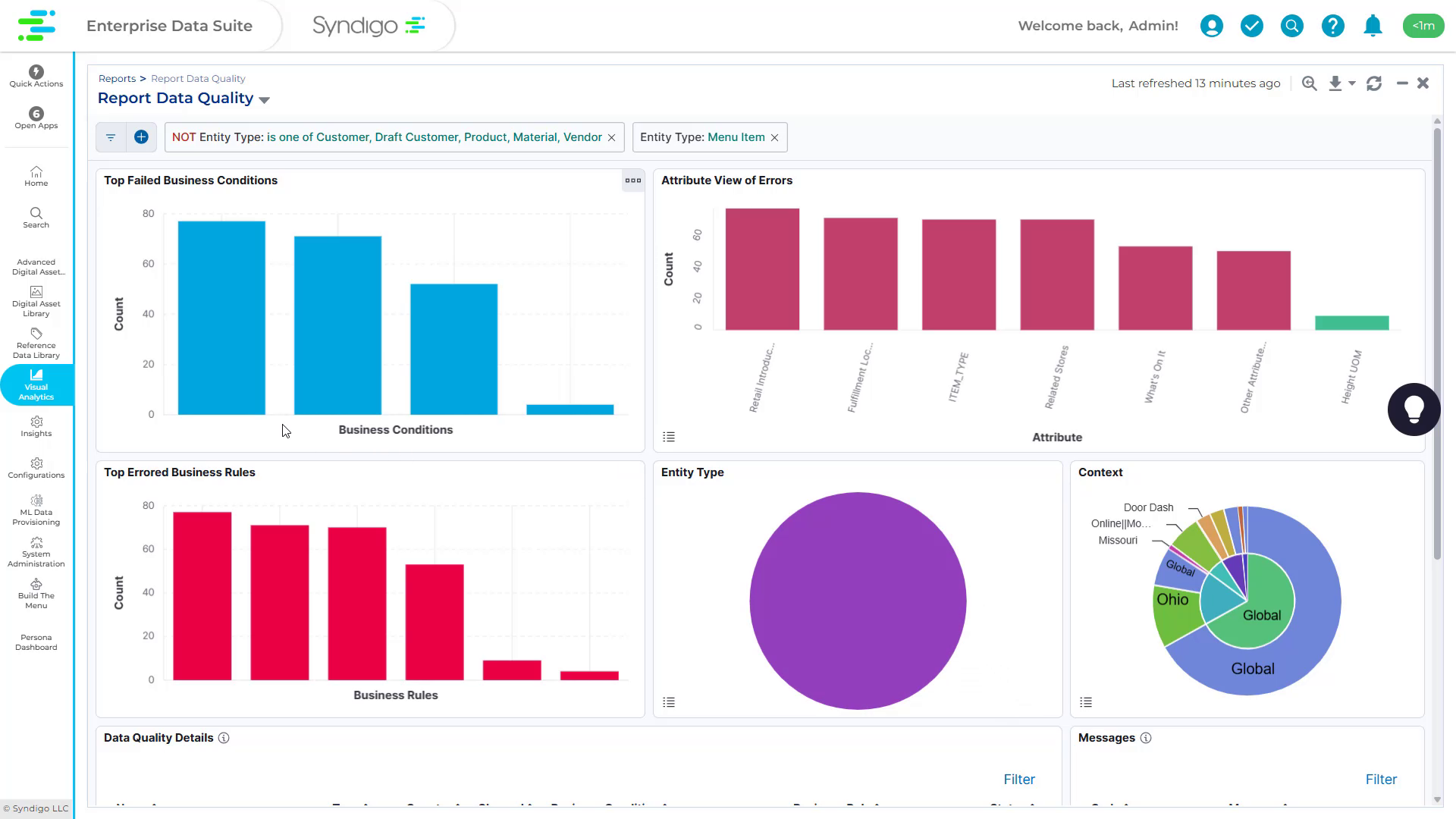Remove the Entity Type Menu Item filter
The width and height of the screenshot is (1456, 819).
(774, 138)
